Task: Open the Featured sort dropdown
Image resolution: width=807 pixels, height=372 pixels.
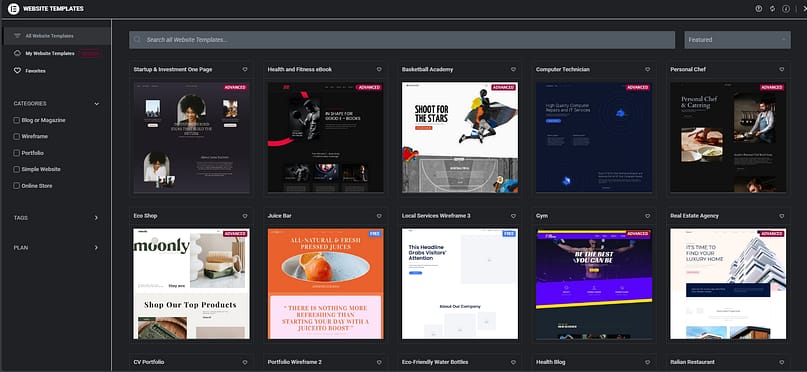Action: coord(738,40)
